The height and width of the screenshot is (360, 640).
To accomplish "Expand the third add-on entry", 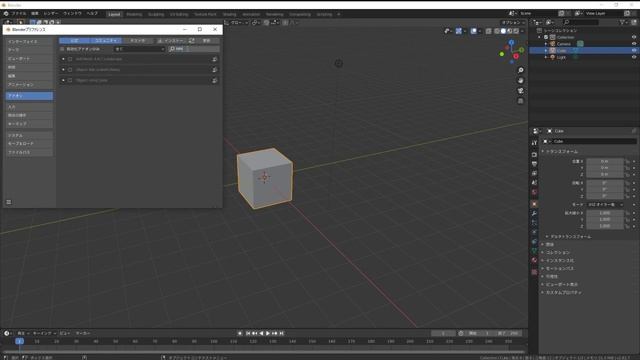I will (63, 80).
